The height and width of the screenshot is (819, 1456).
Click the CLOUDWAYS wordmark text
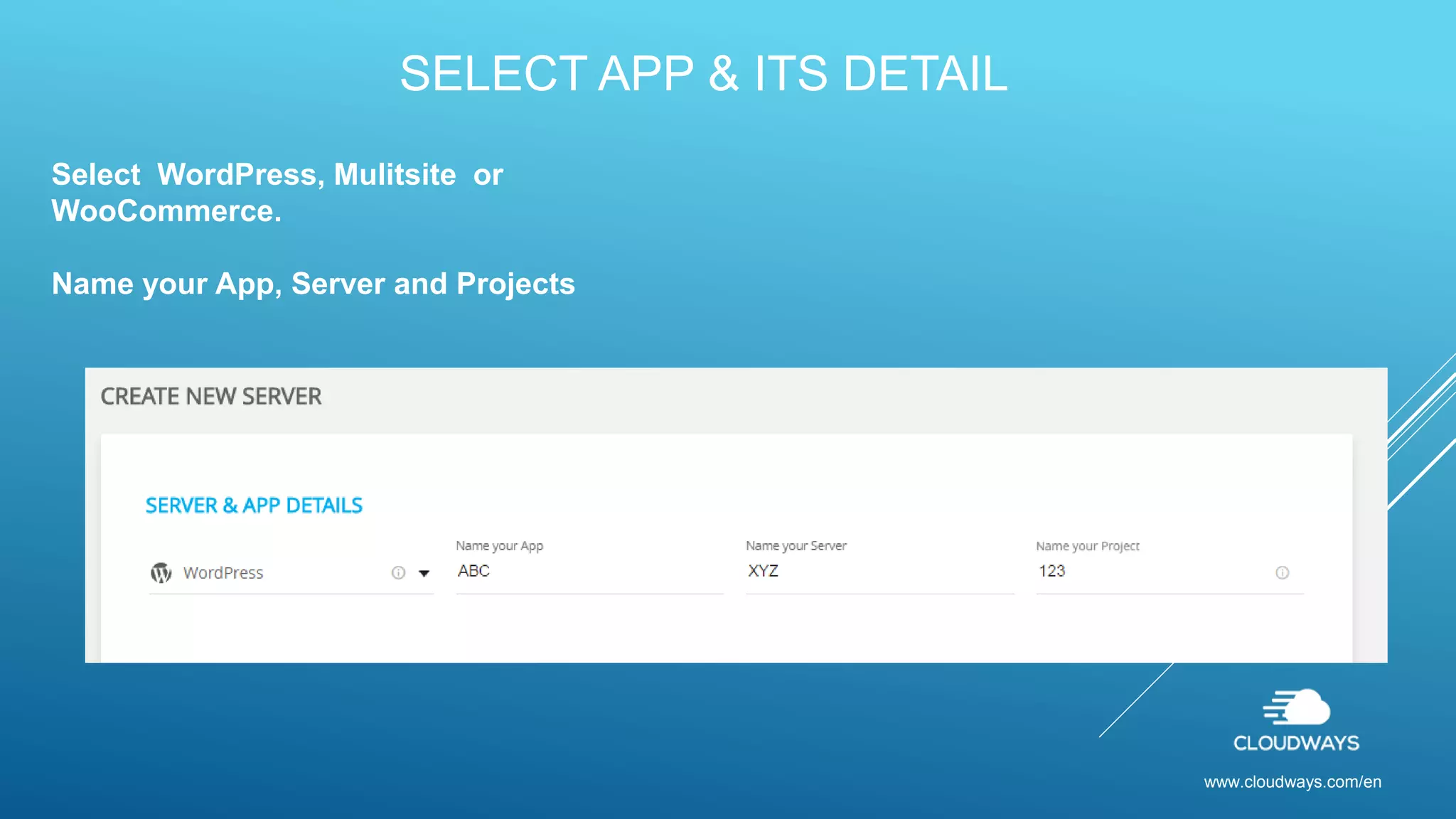tap(1296, 743)
